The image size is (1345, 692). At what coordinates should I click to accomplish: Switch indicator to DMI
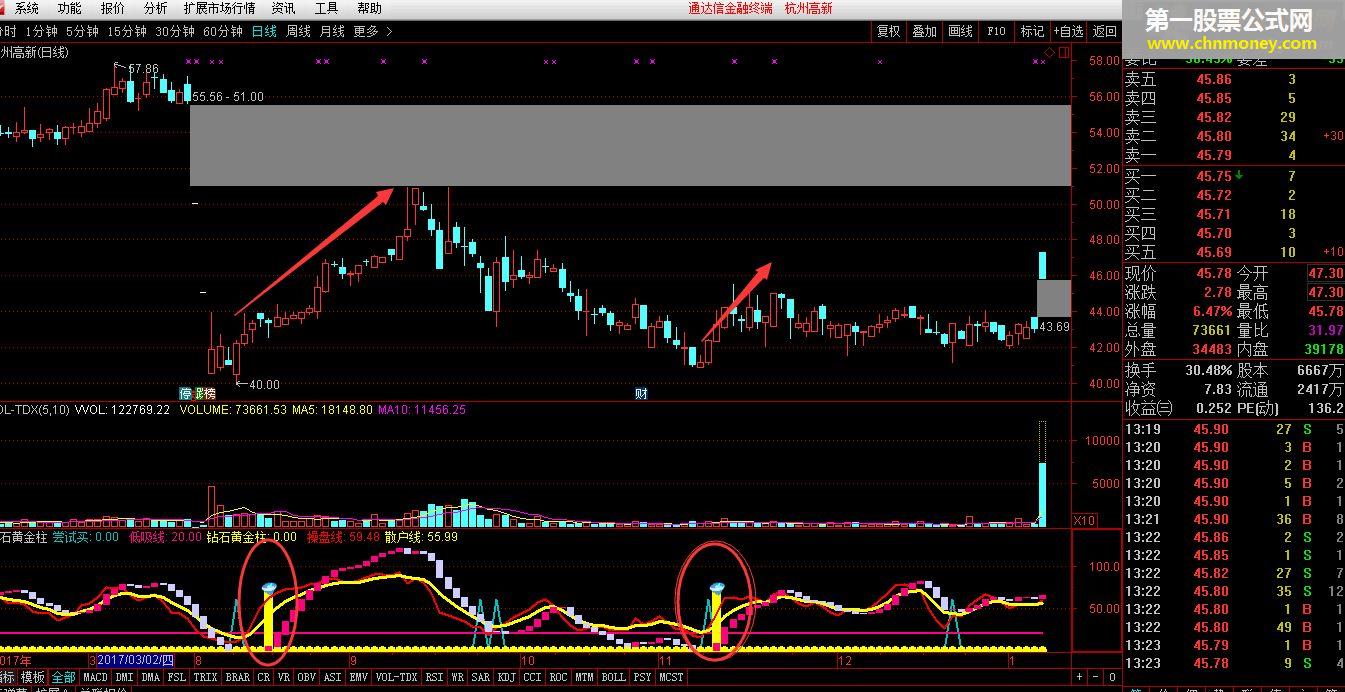click(125, 677)
